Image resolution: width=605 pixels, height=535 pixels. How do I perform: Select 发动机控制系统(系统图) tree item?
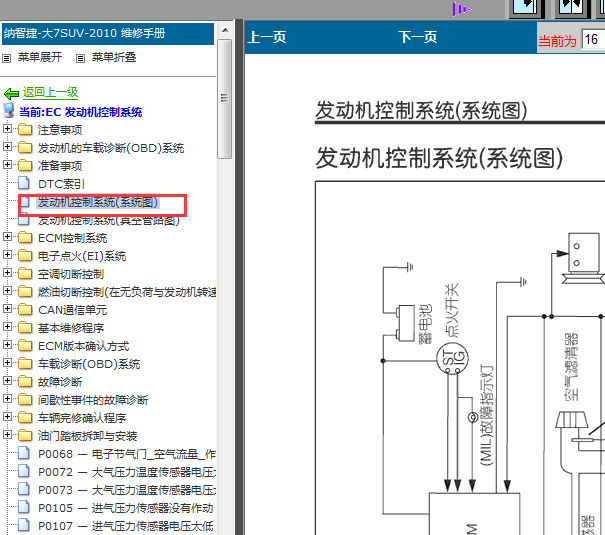pyautogui.click(x=98, y=202)
